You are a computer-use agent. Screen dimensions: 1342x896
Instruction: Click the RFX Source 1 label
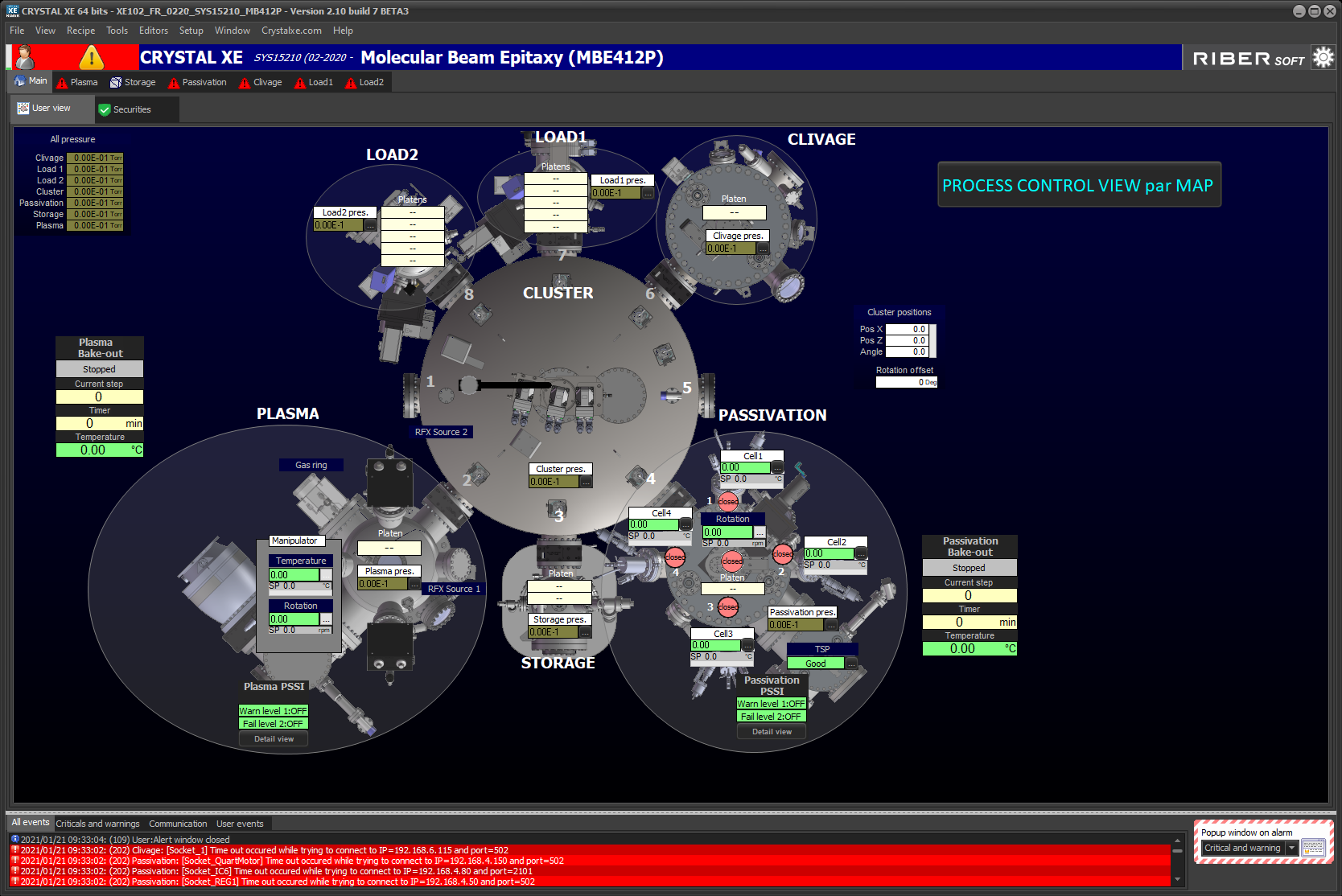coord(454,589)
